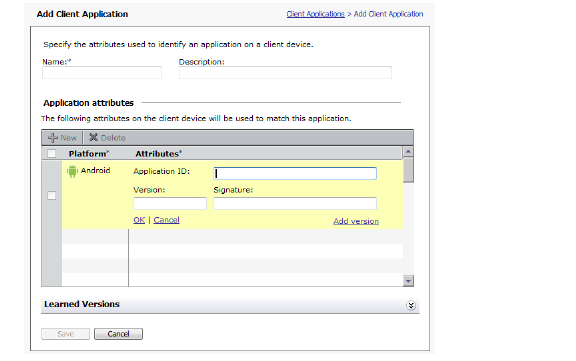
Task: Click the green Android platform icon
Action: click(72, 171)
